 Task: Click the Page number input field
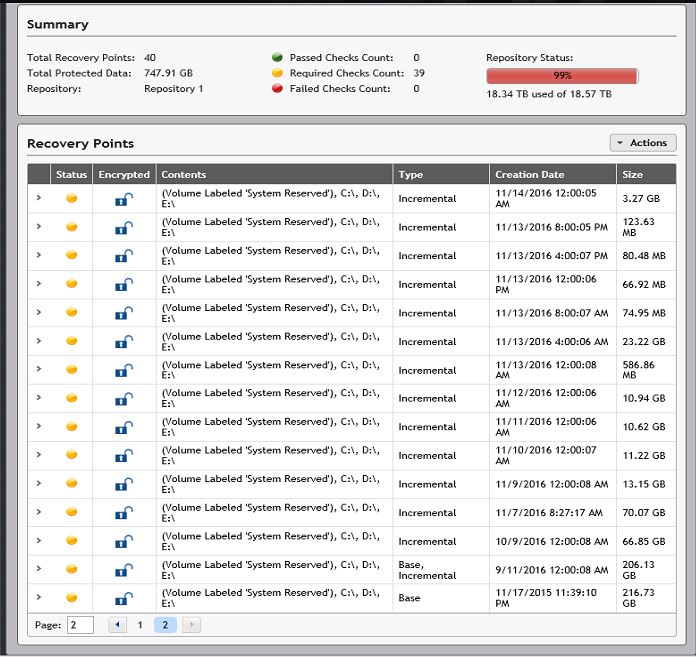point(80,625)
